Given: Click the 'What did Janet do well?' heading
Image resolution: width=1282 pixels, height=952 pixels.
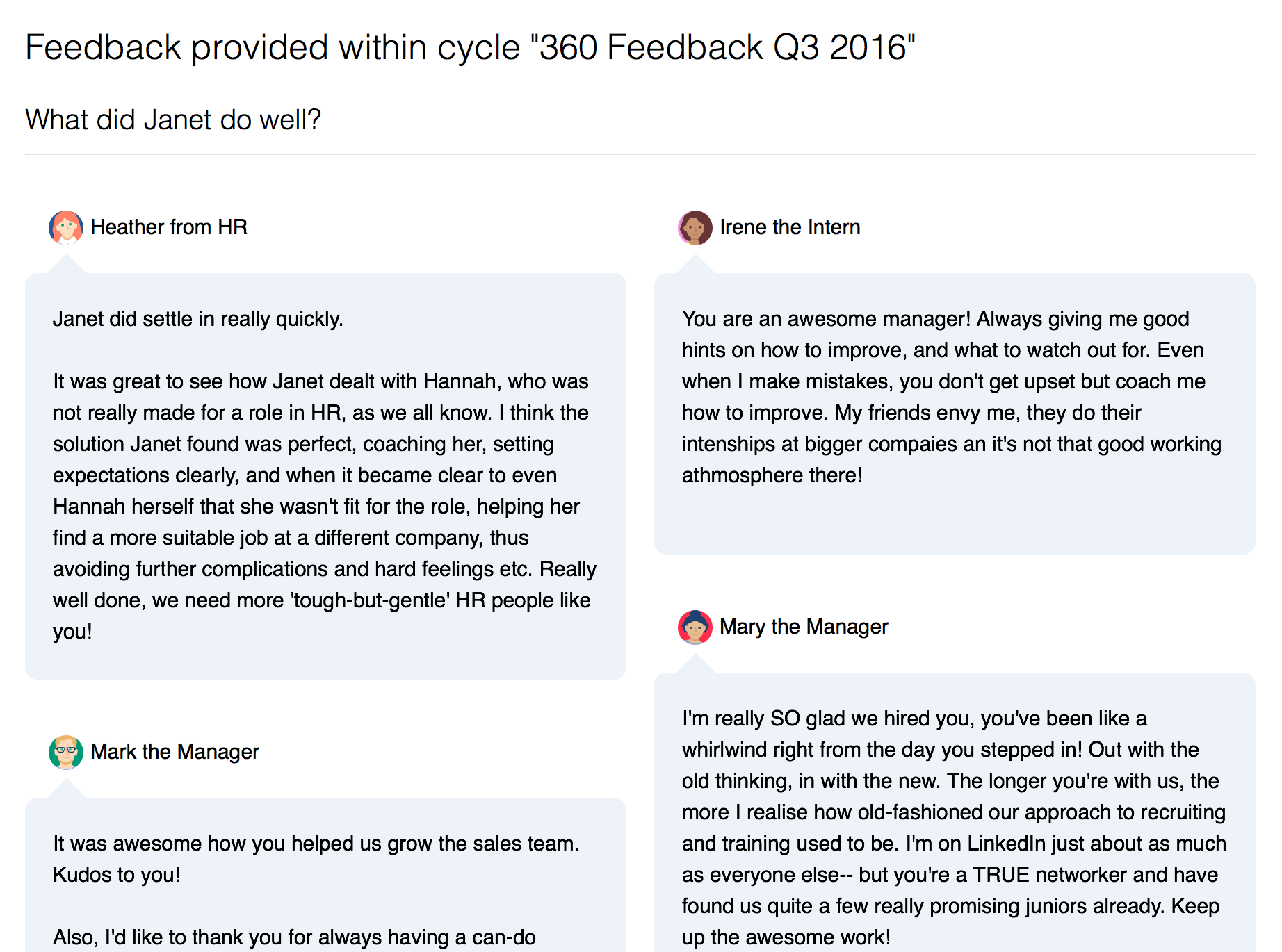Looking at the screenshot, I should [x=173, y=120].
